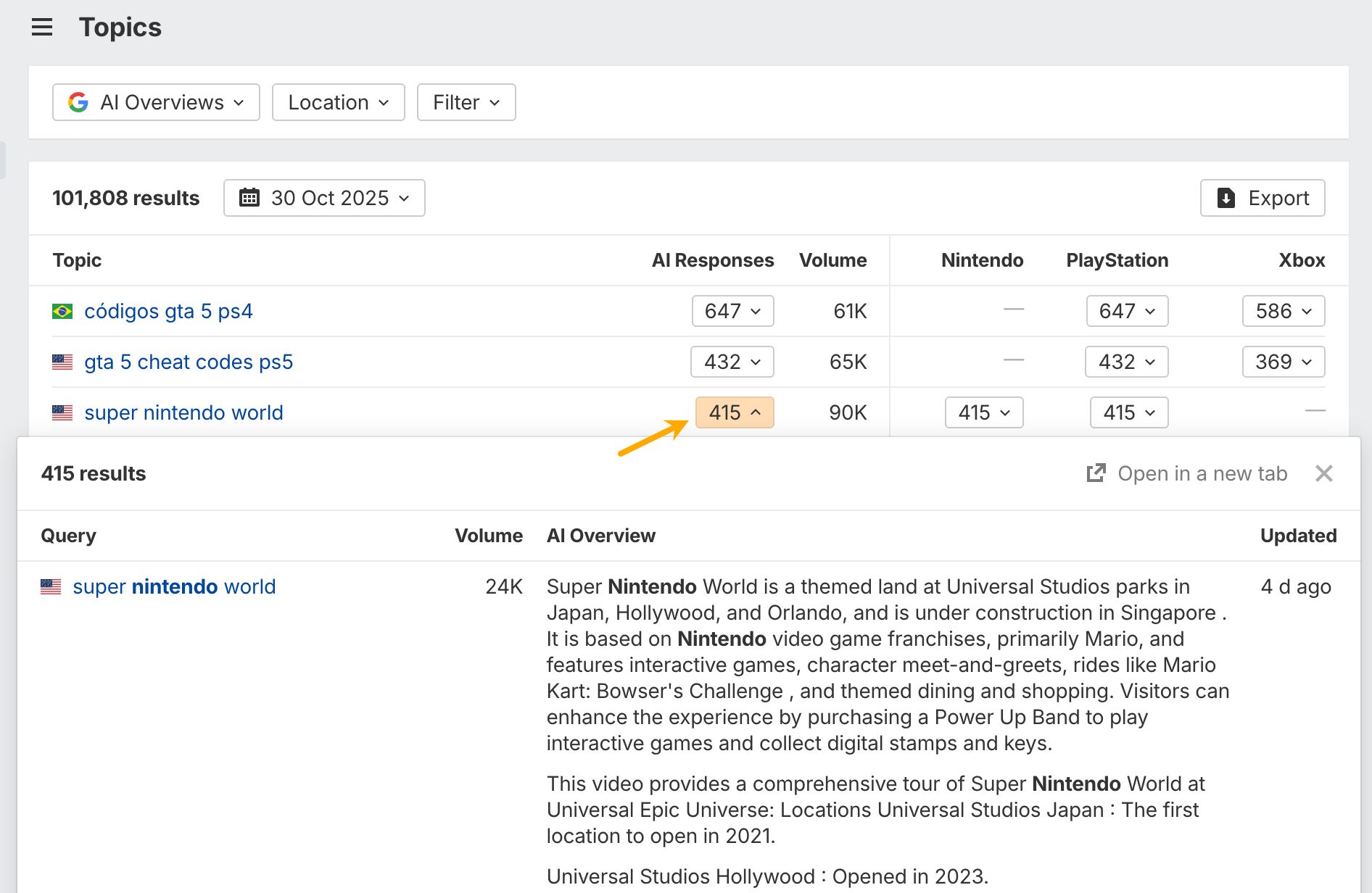The image size is (1372, 893).
Task: Sort by the PlayStation column header
Action: [1117, 260]
